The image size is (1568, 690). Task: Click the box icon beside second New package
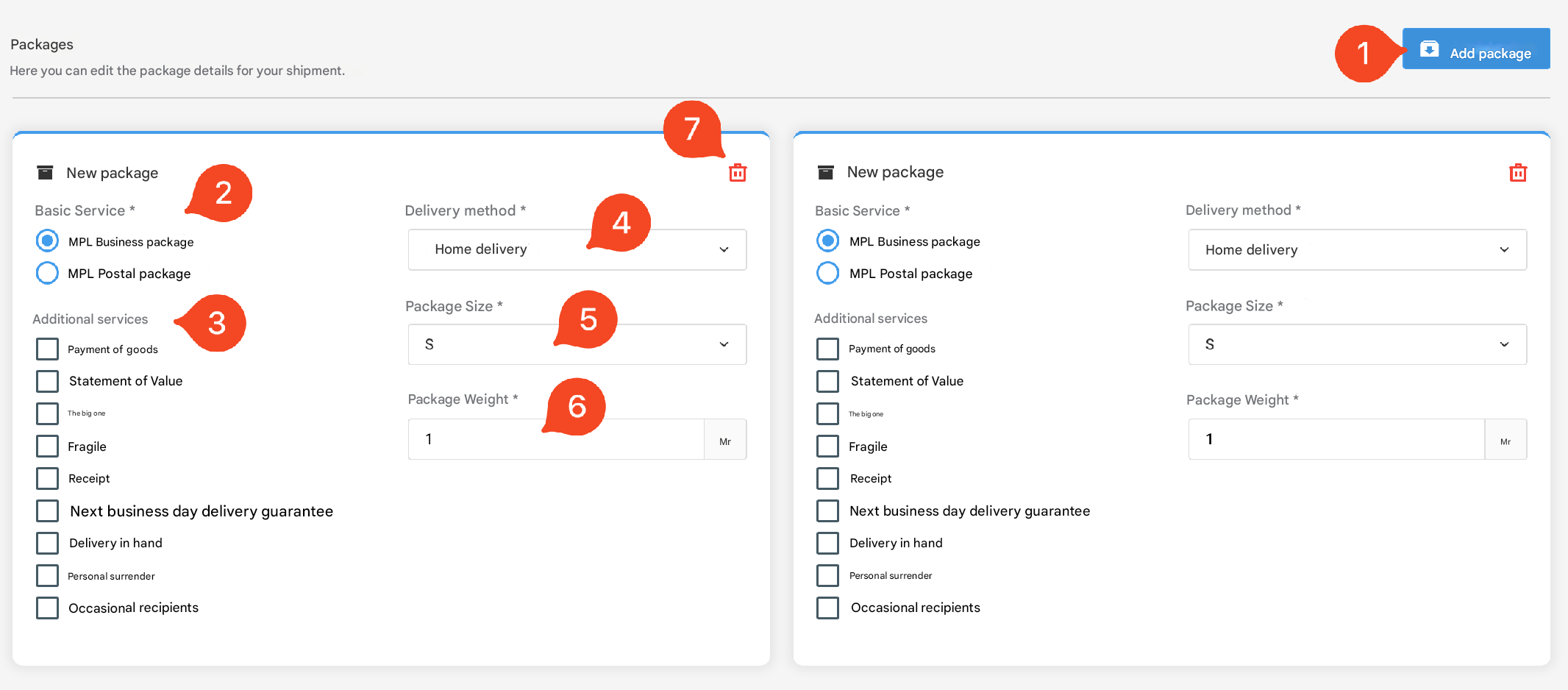826,173
